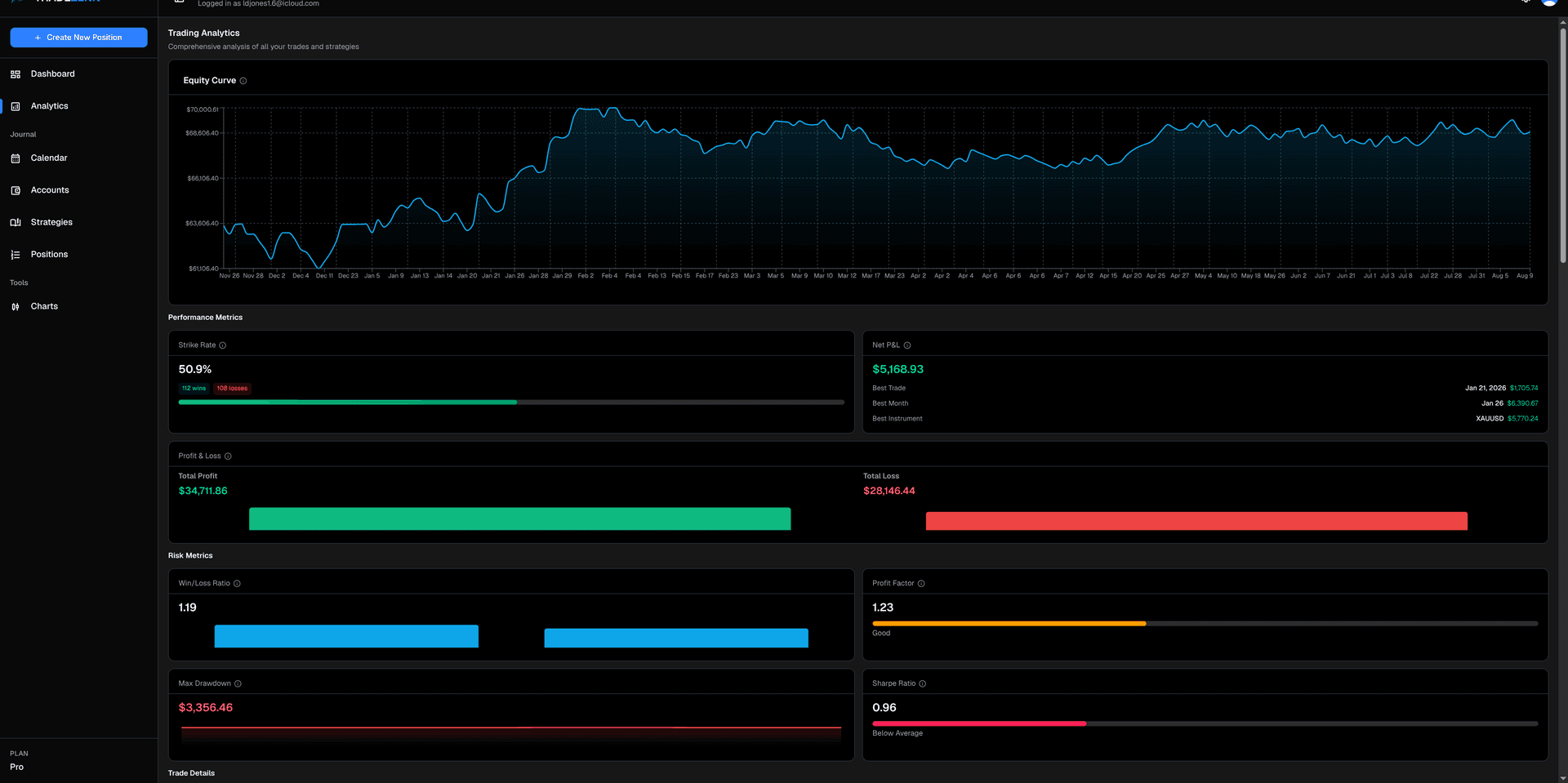Viewport: 1568px width, 783px height.
Task: Click the red Total Loss bar
Action: 1196,522
